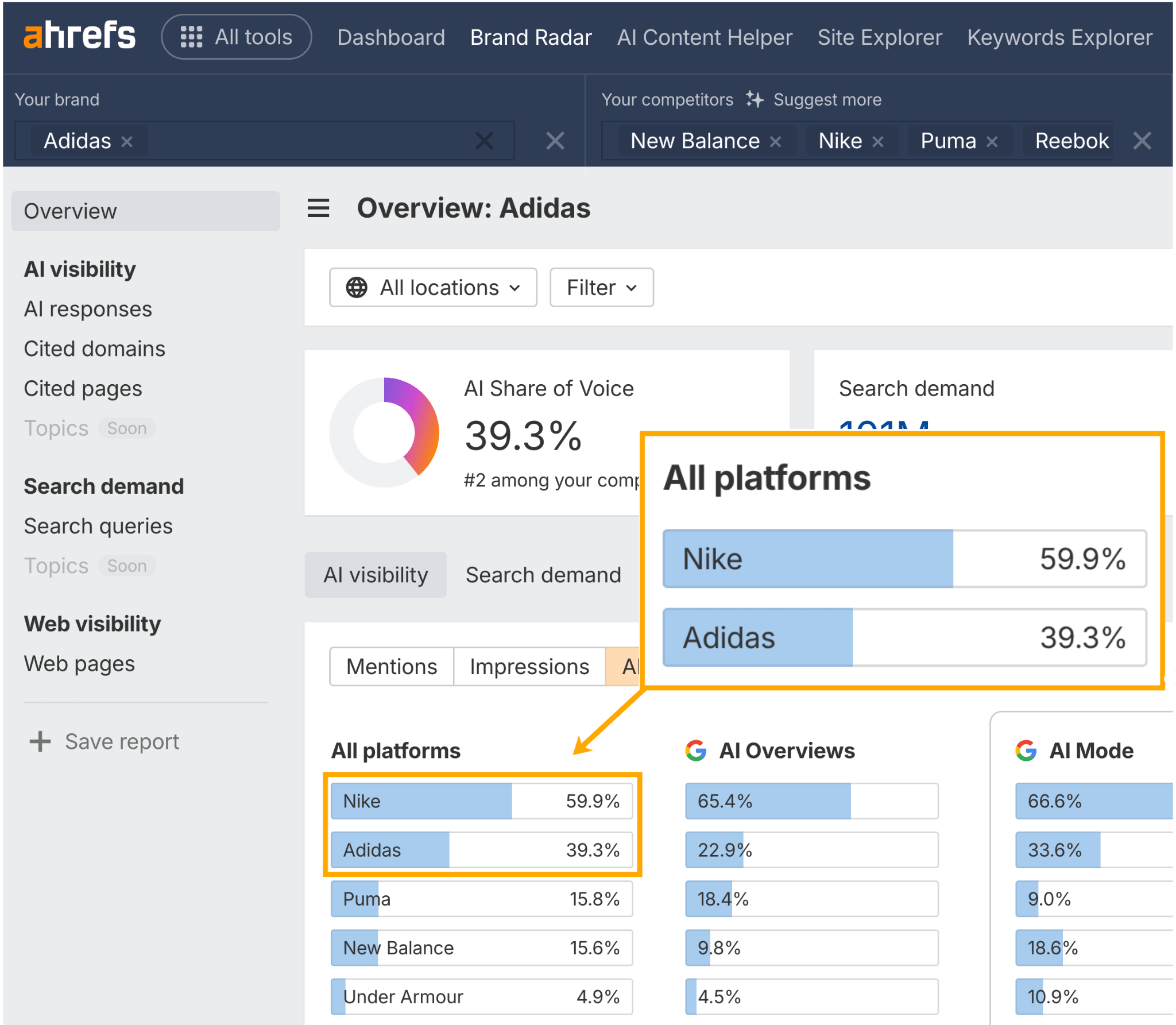Screen dimensions: 1176x1025
Task: Click the Overview: Adidas page title
Action: [x=474, y=208]
